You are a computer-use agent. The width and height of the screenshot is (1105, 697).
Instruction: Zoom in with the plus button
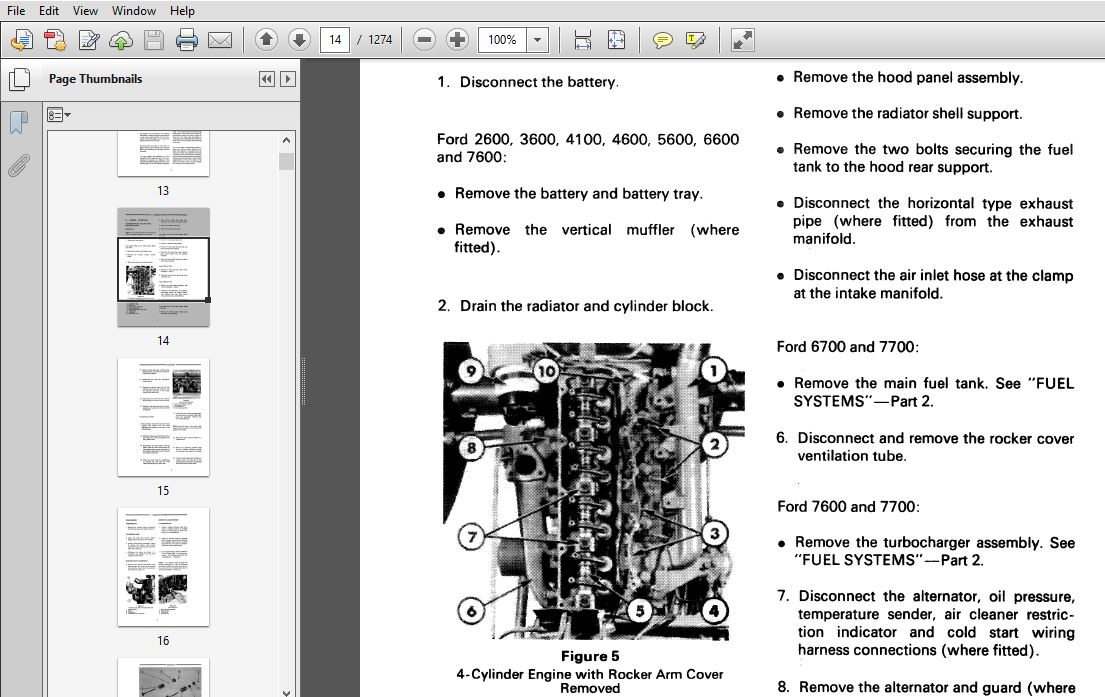457,39
